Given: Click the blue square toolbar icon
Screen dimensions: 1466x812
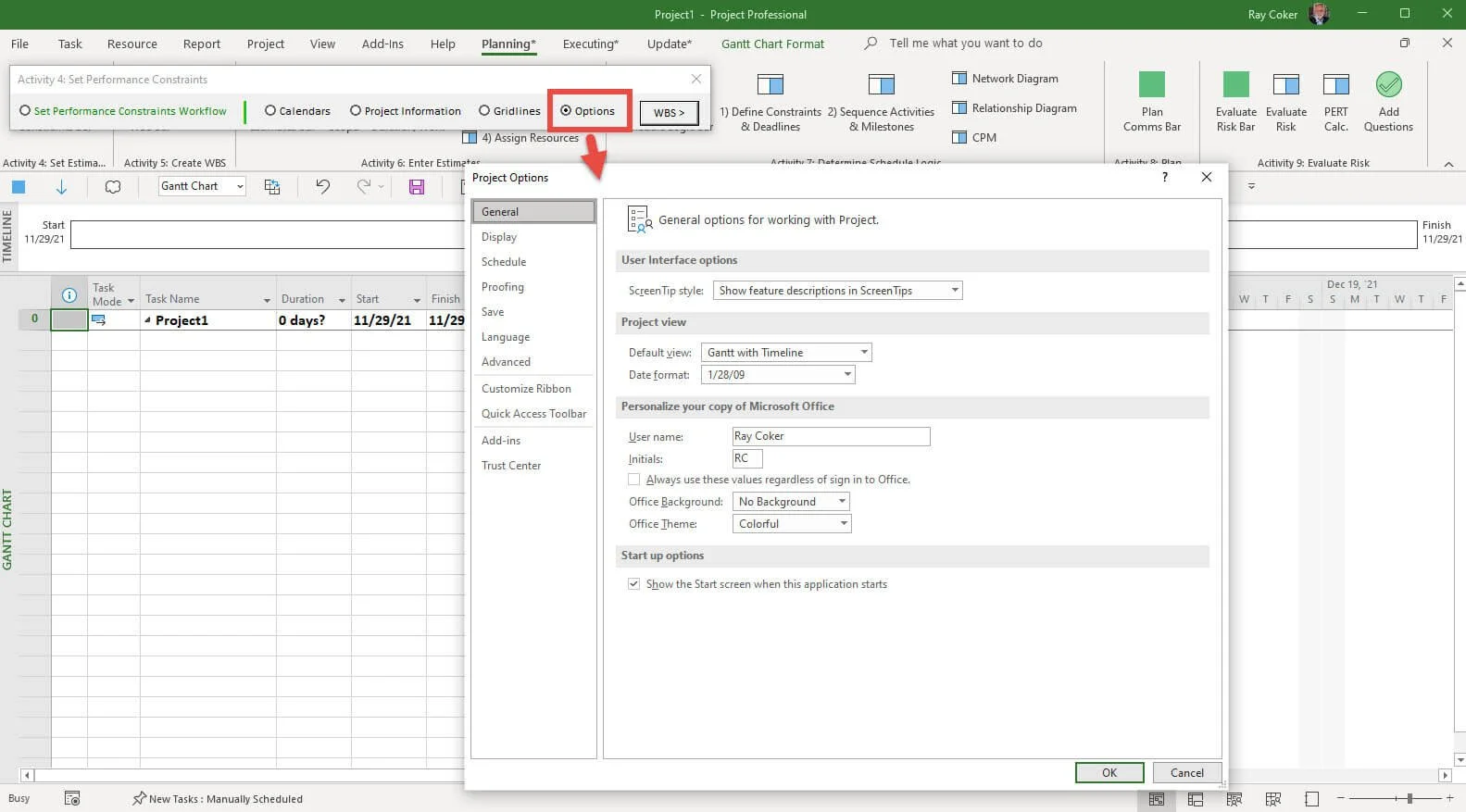Looking at the screenshot, I should click(x=19, y=186).
